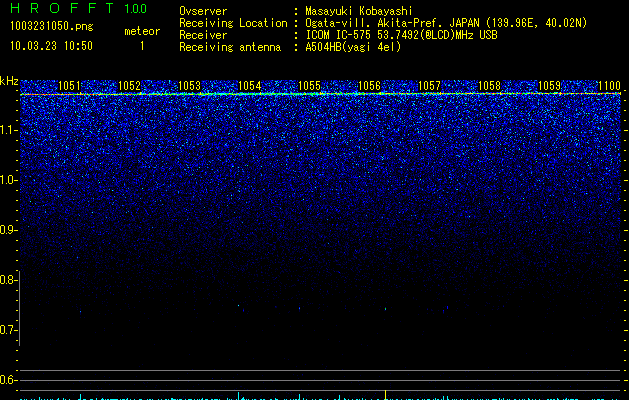Select the filename 1003231050.png
This screenshot has height=400, width=629.
(x=51, y=26)
